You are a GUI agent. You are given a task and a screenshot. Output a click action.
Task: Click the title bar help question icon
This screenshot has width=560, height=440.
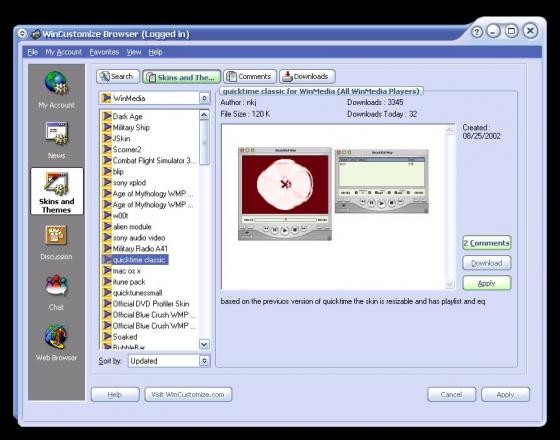[477, 32]
